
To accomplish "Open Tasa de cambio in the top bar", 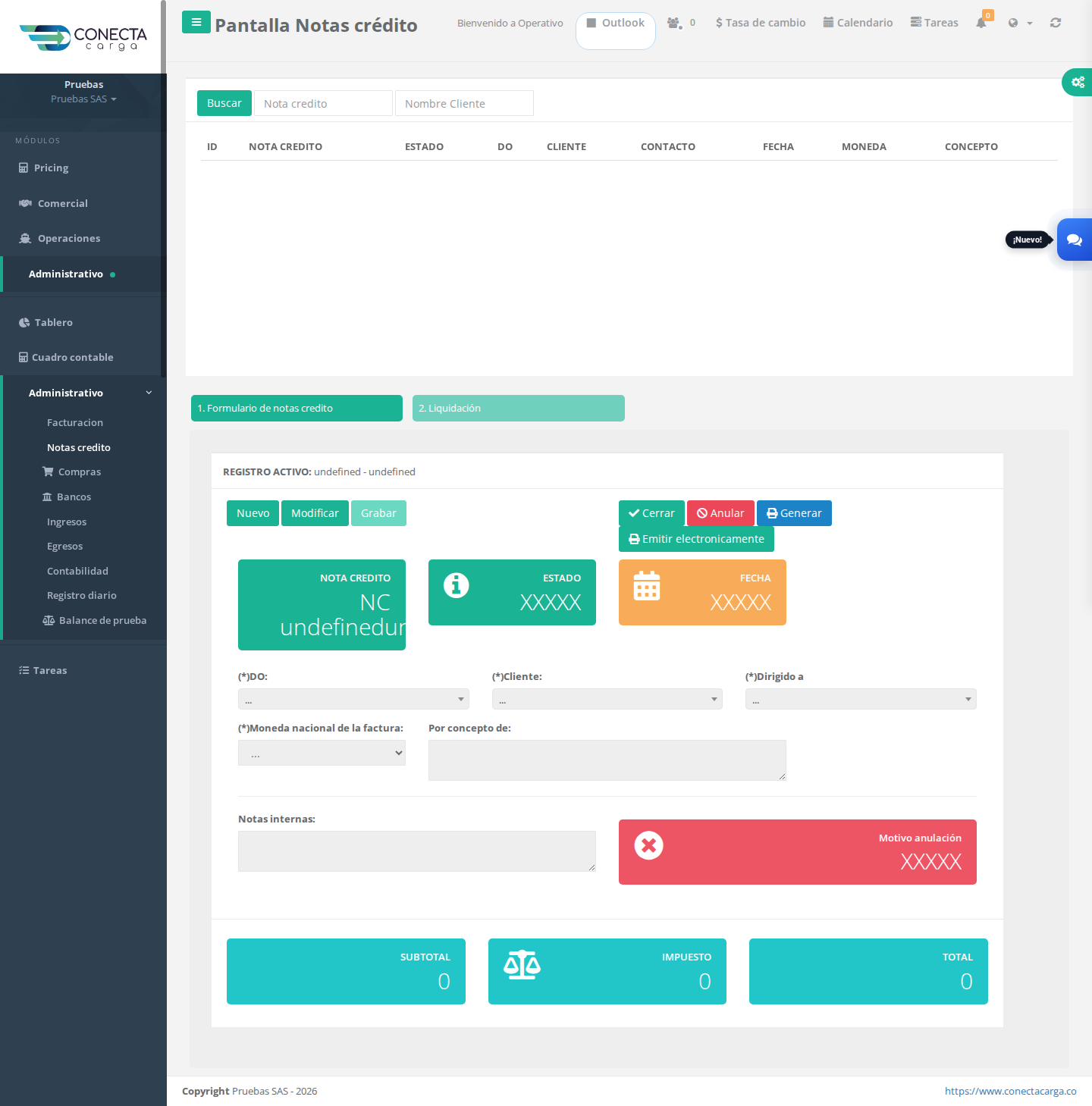I will 761,23.
